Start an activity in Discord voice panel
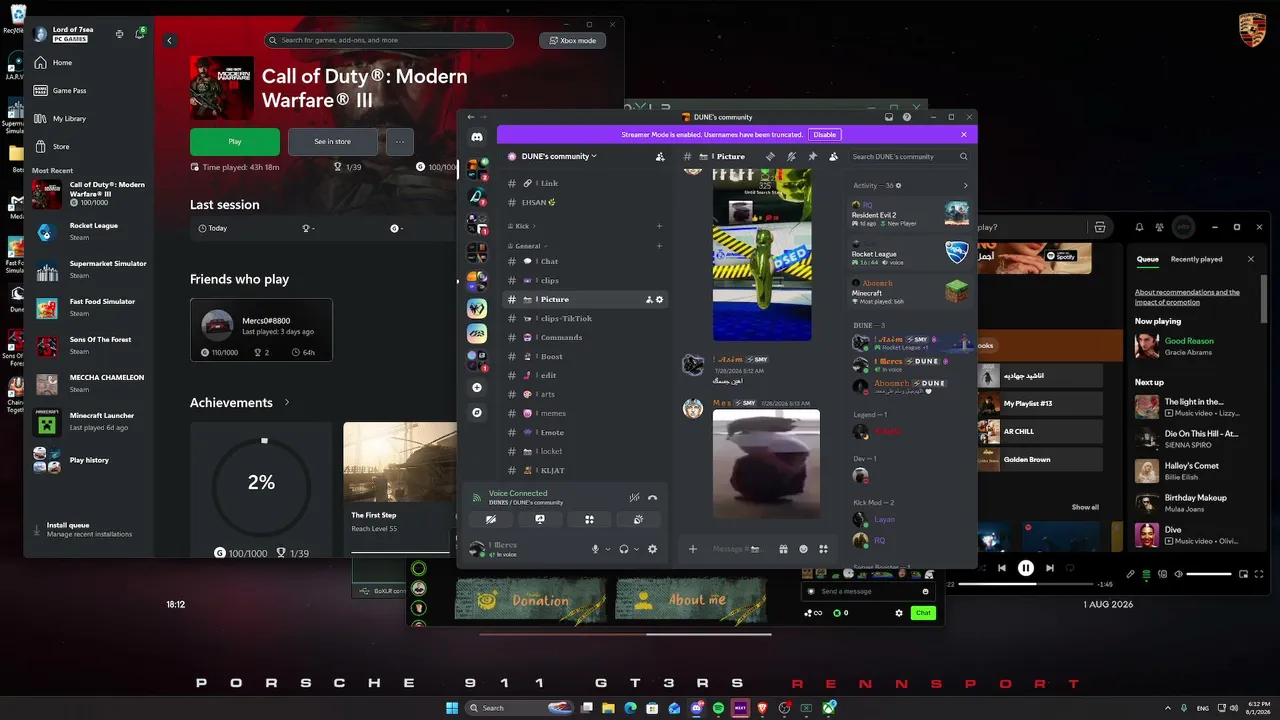 (x=589, y=520)
